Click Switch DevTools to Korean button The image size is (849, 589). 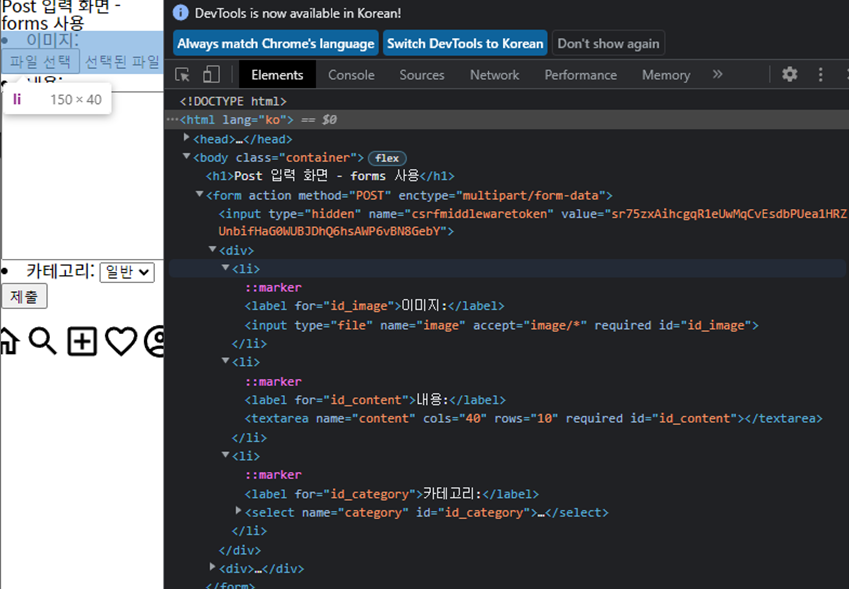[465, 43]
